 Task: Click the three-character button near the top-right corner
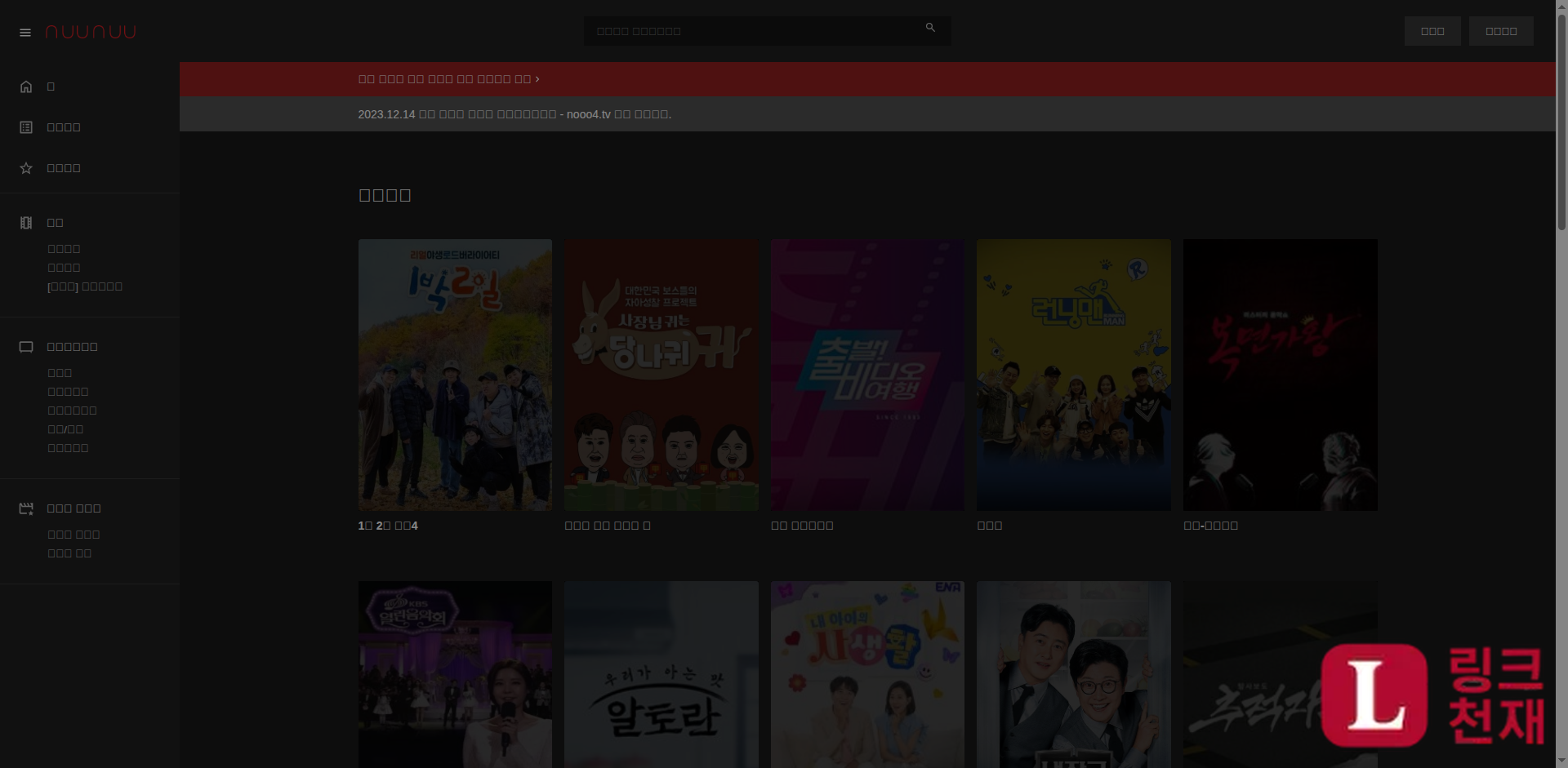point(1432,31)
